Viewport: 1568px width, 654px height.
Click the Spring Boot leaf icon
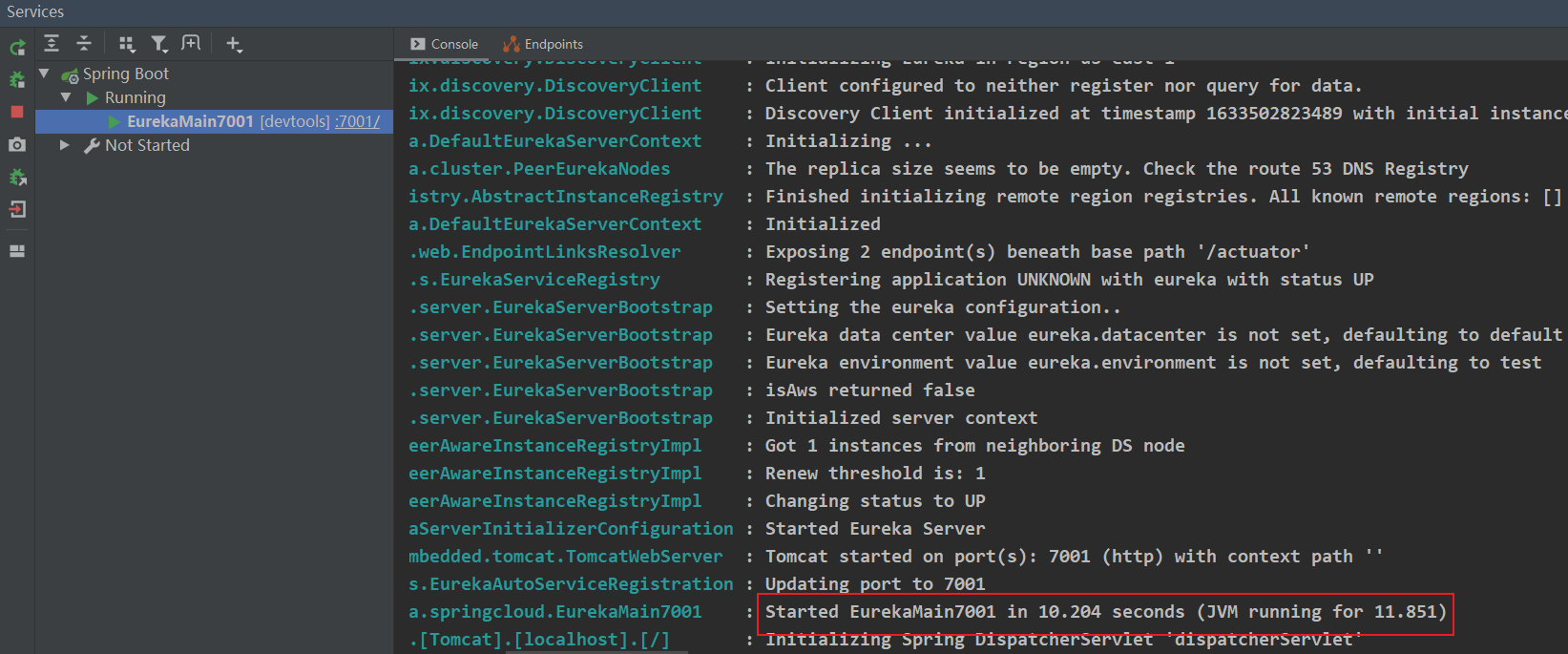[70, 74]
